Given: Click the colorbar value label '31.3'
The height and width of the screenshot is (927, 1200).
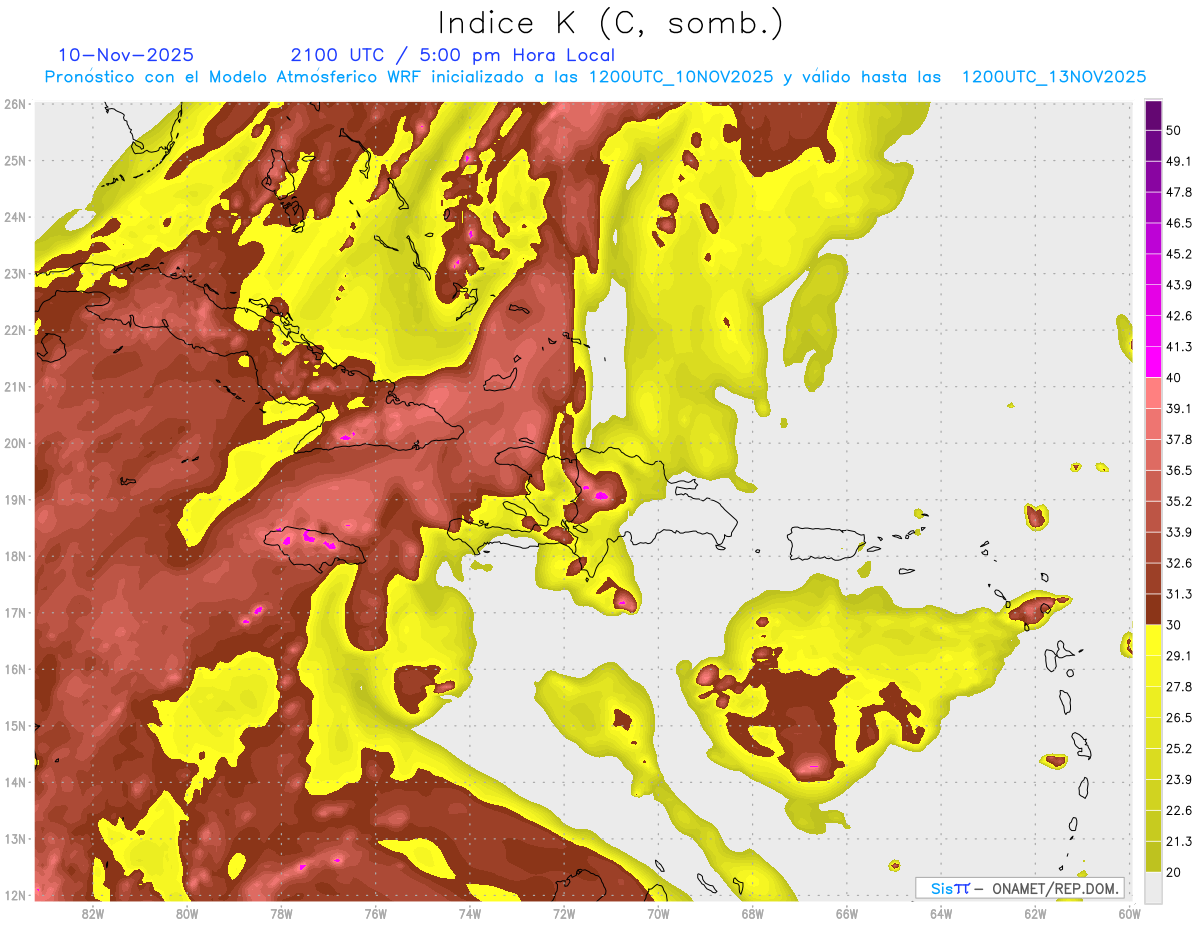Looking at the screenshot, I should coord(1177,594).
